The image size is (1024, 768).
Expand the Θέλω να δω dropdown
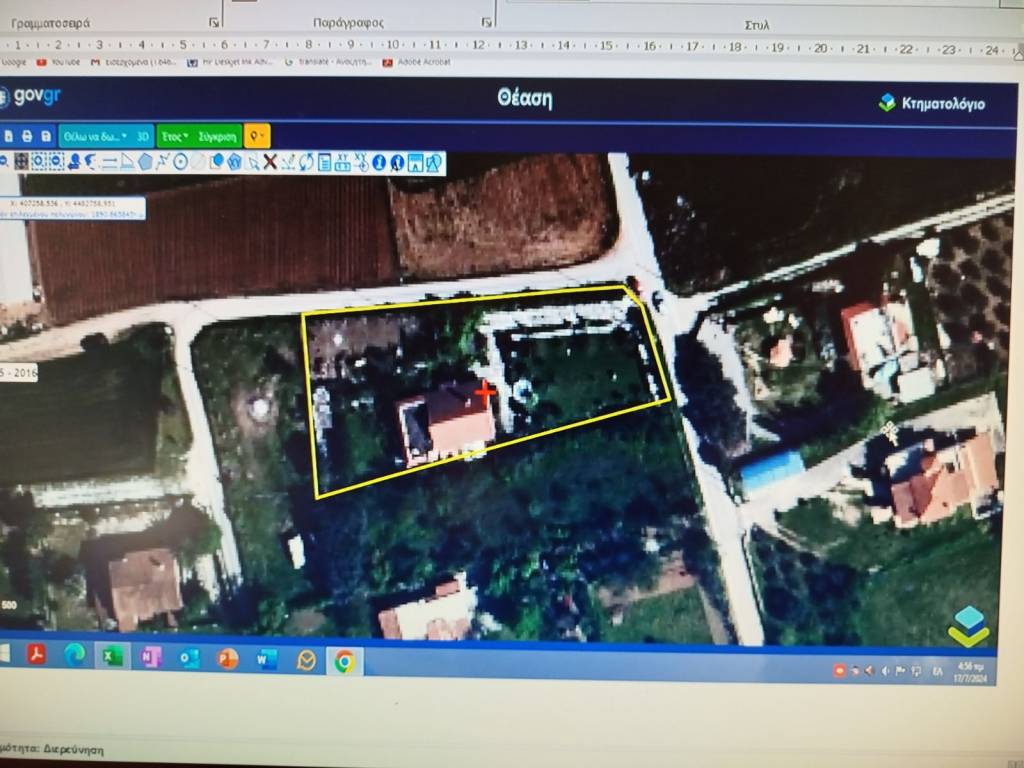(x=95, y=136)
